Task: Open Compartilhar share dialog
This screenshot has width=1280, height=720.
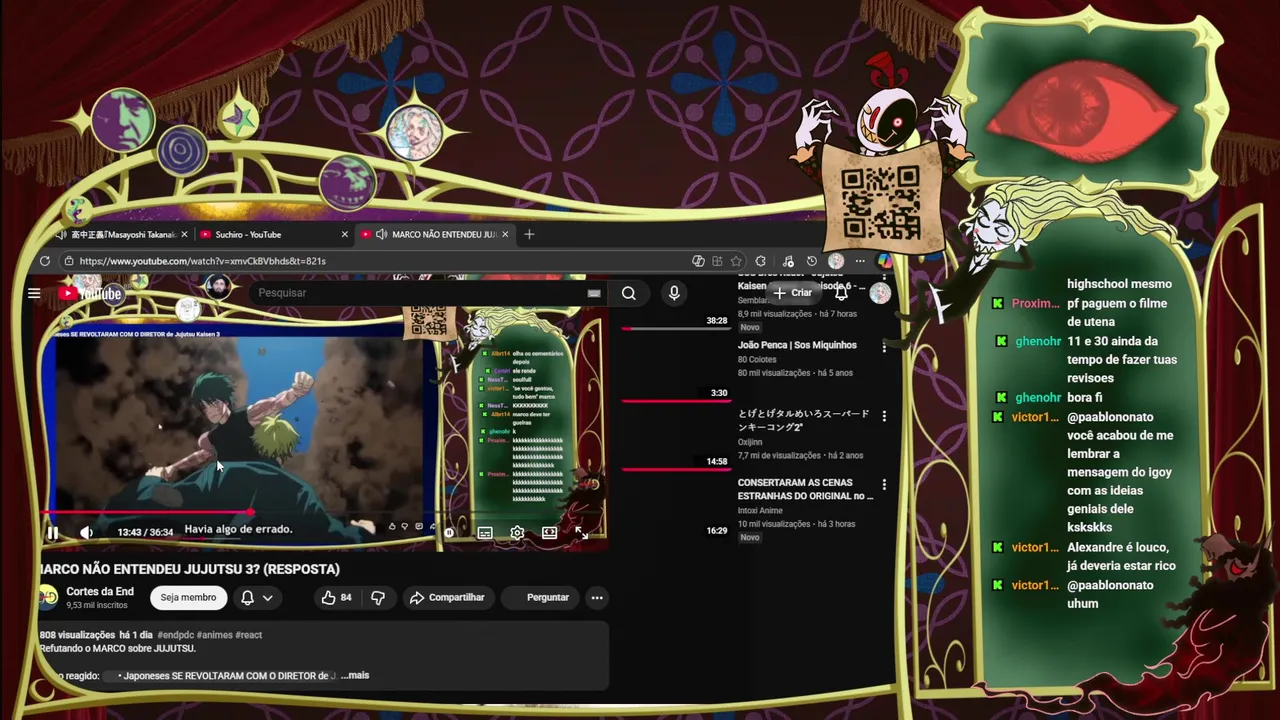Action: point(447,597)
